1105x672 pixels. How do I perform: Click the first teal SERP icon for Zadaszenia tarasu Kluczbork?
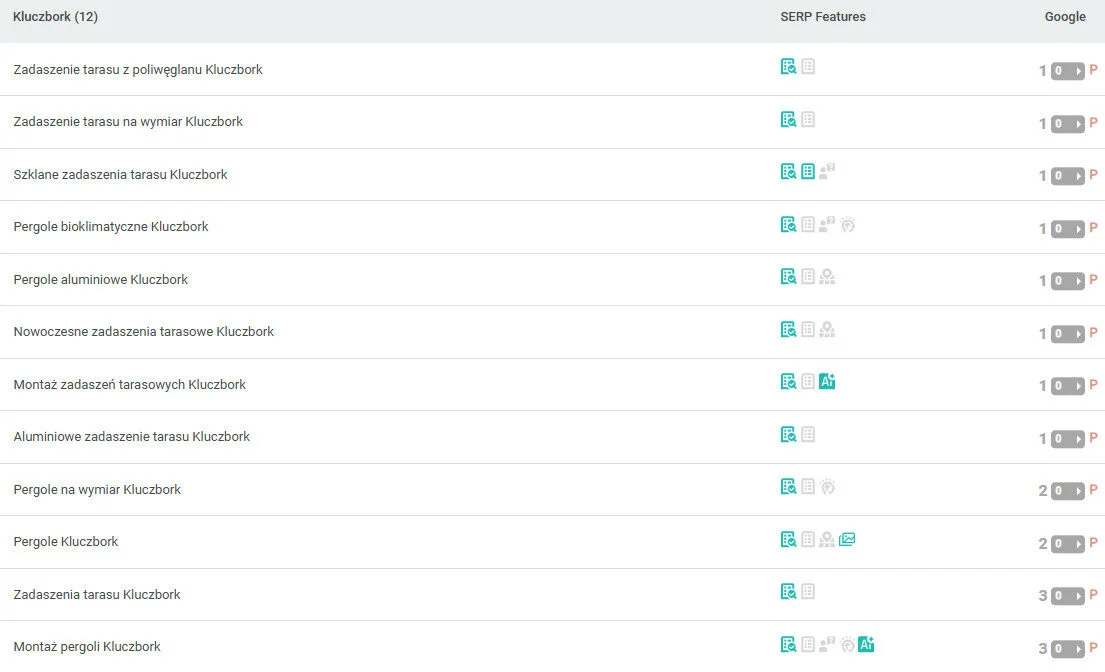click(788, 591)
